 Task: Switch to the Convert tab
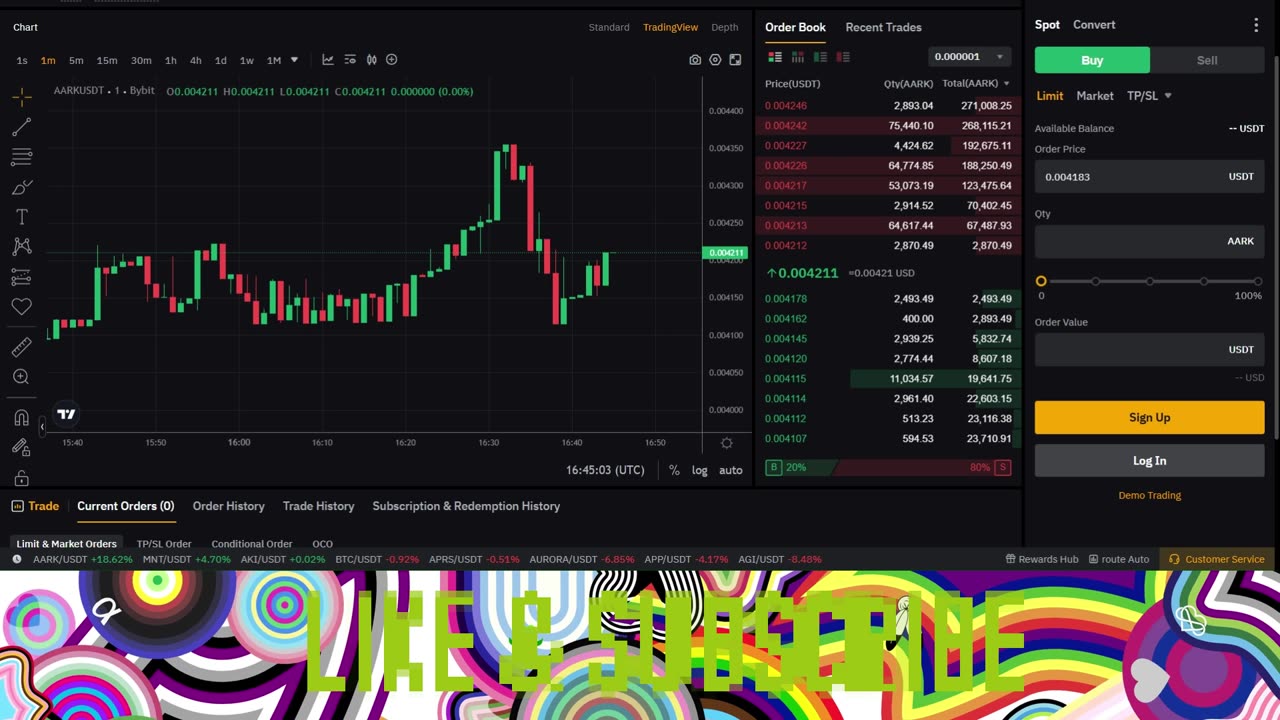1094,25
